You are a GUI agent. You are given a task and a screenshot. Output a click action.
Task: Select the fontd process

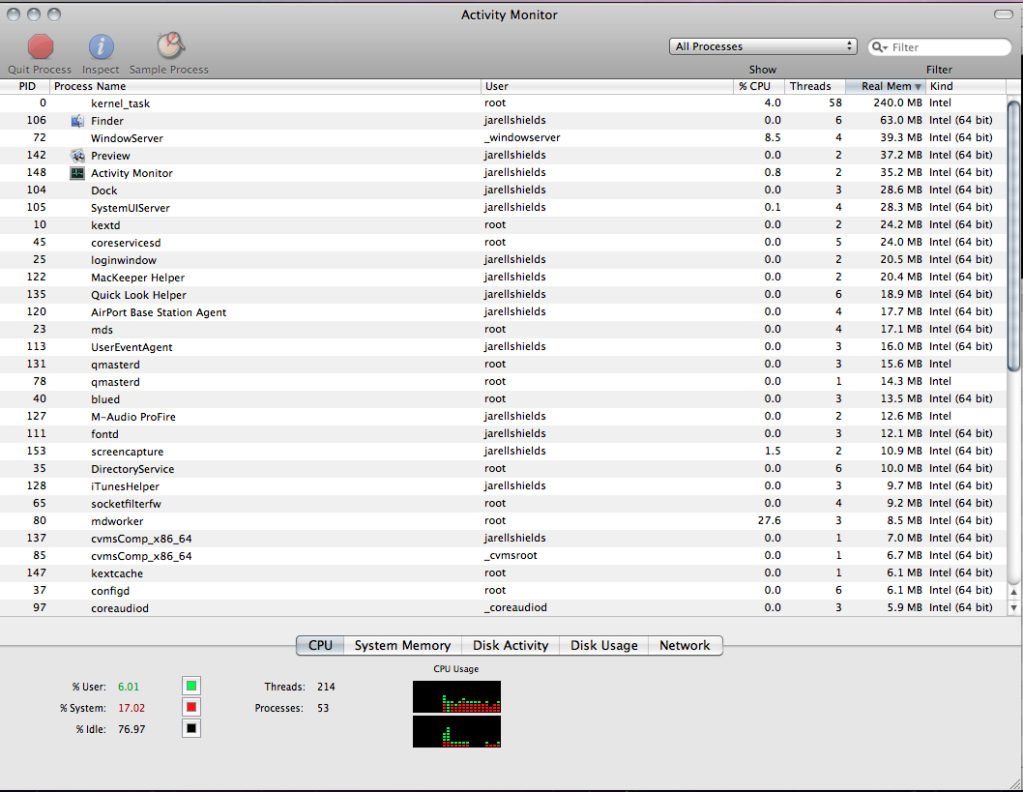point(503,434)
